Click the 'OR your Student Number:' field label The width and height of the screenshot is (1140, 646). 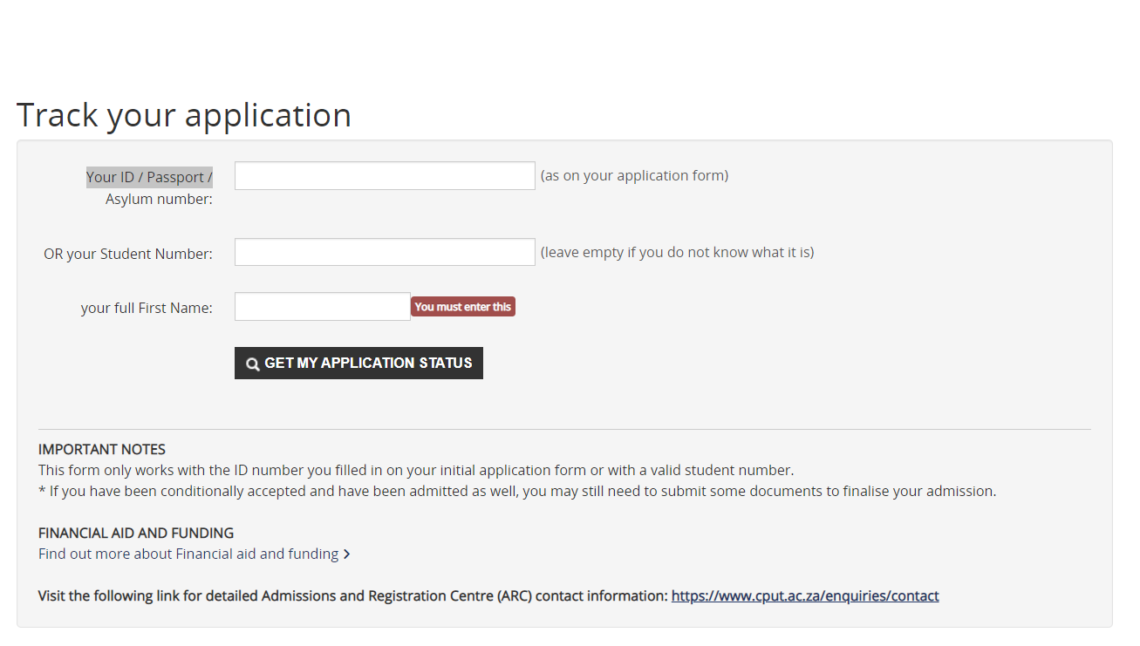(127, 253)
